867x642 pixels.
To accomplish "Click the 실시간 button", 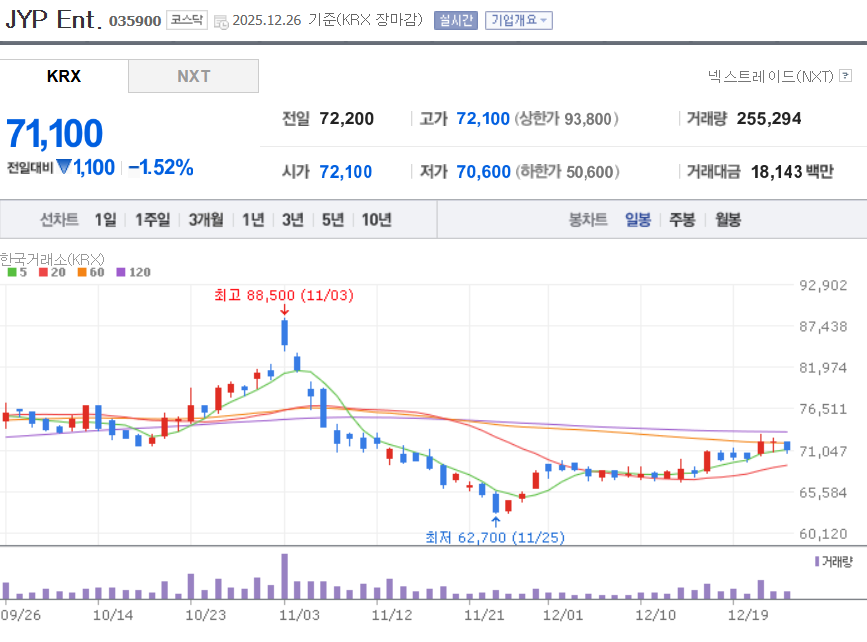I will point(456,20).
